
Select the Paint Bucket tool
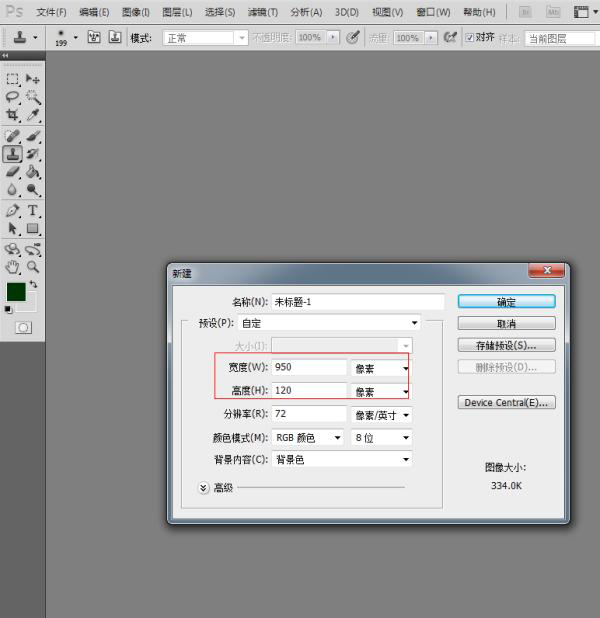tap(33, 172)
